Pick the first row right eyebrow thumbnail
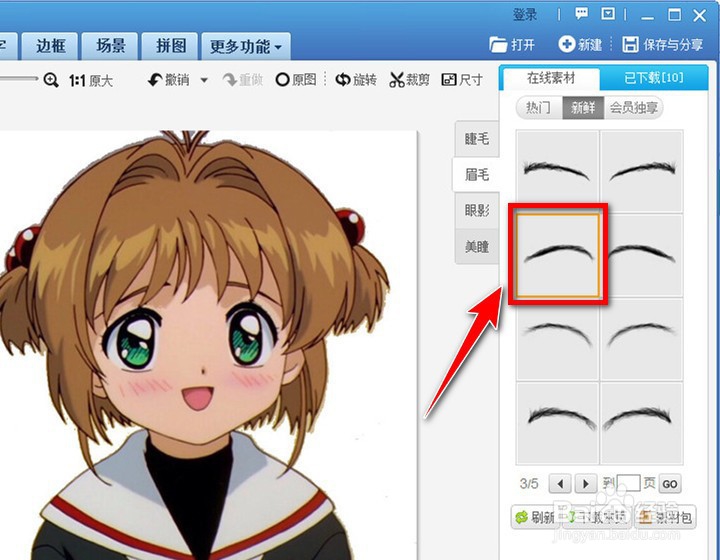This screenshot has height=560, width=720. pyautogui.click(x=642, y=170)
